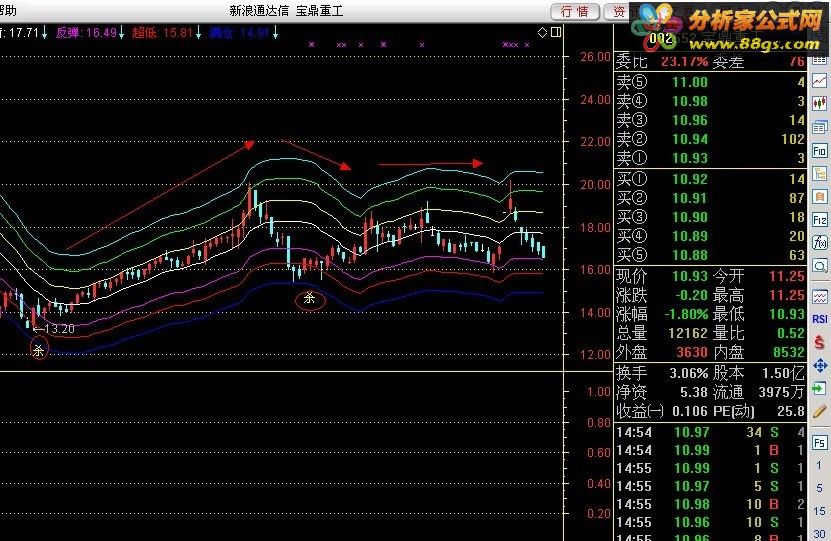Click the diamond icon at chart corner
Viewport: 831px width, 541px height.
pyautogui.click(x=542, y=32)
